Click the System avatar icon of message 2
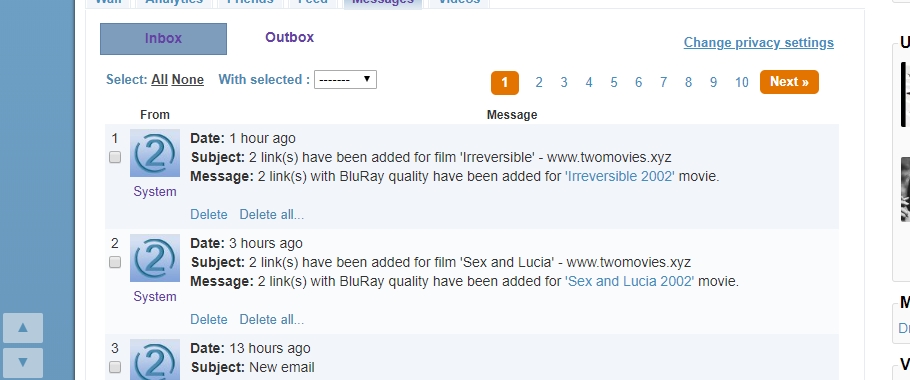 (x=154, y=258)
